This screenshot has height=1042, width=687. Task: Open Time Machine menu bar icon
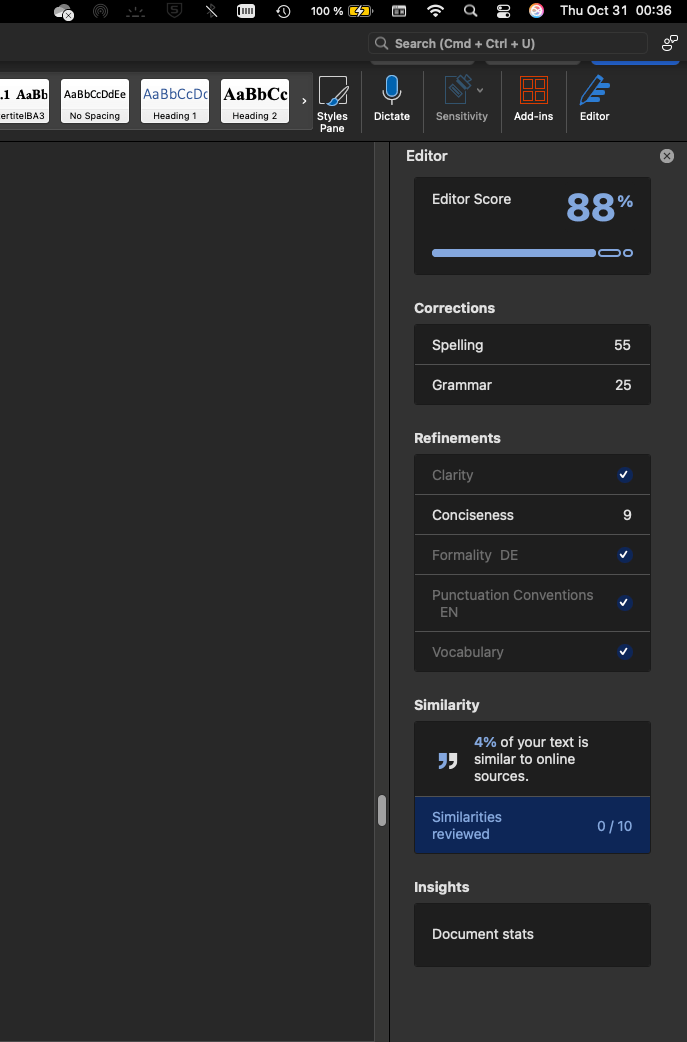pos(283,11)
